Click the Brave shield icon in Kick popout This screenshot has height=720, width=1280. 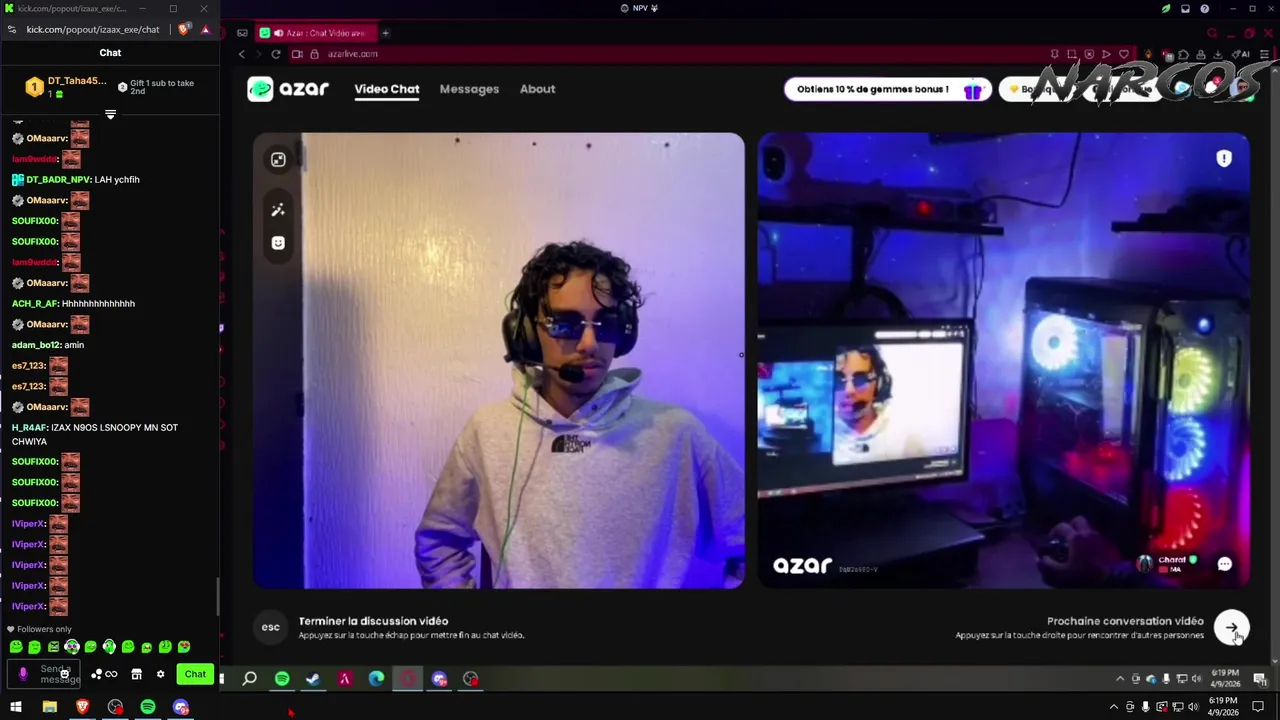(183, 30)
